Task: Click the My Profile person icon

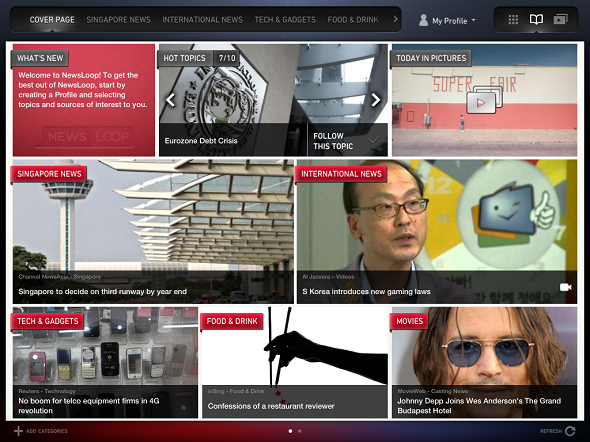Action: click(423, 20)
